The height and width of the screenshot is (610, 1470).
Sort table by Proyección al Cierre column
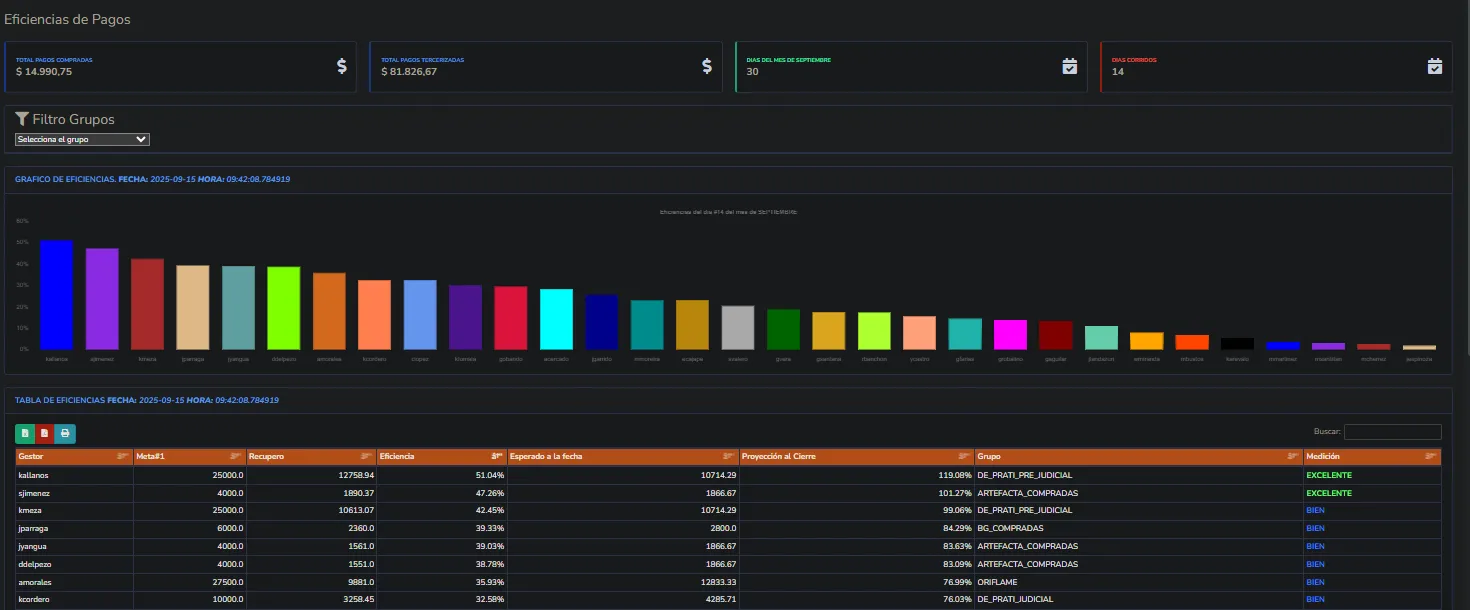(x=856, y=457)
